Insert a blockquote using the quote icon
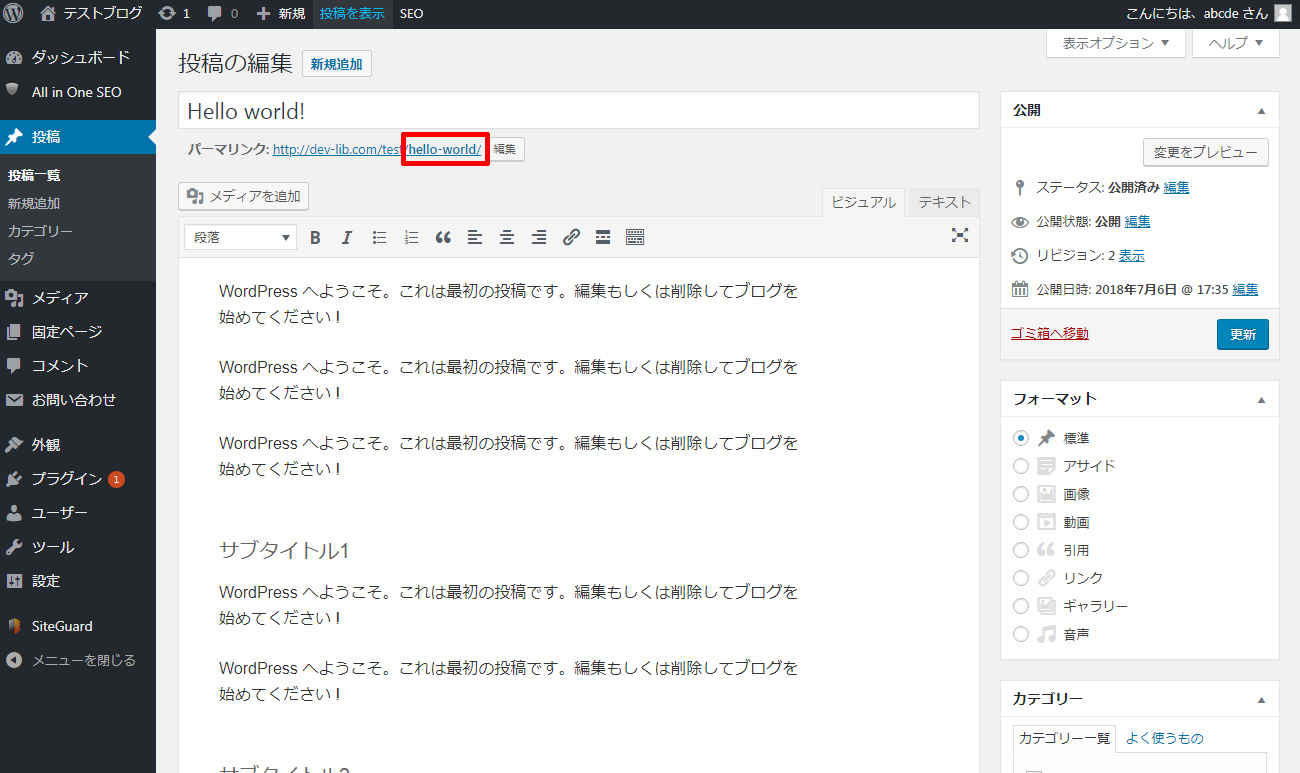 [x=443, y=237]
